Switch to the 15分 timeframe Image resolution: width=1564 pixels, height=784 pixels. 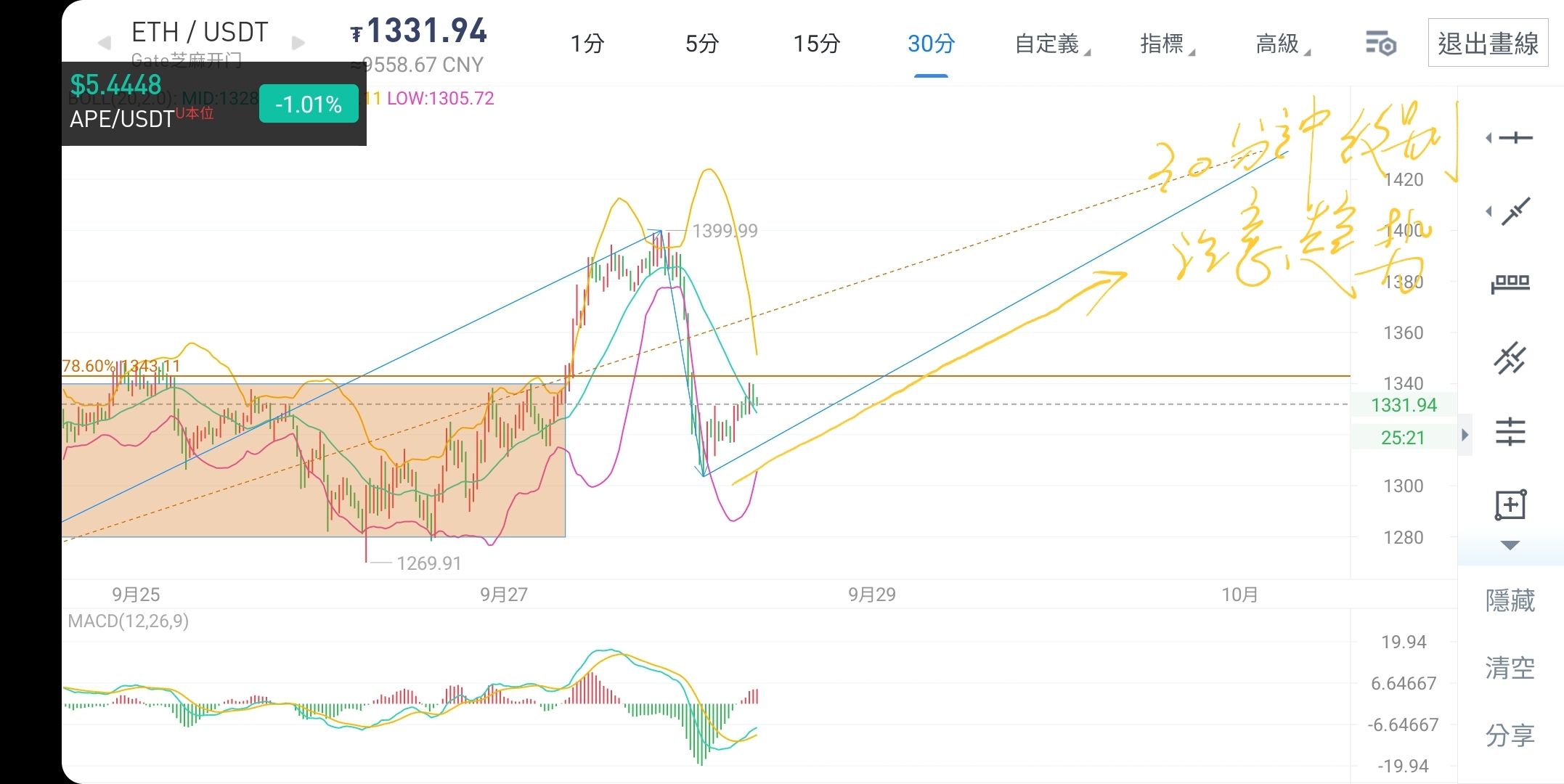[817, 44]
